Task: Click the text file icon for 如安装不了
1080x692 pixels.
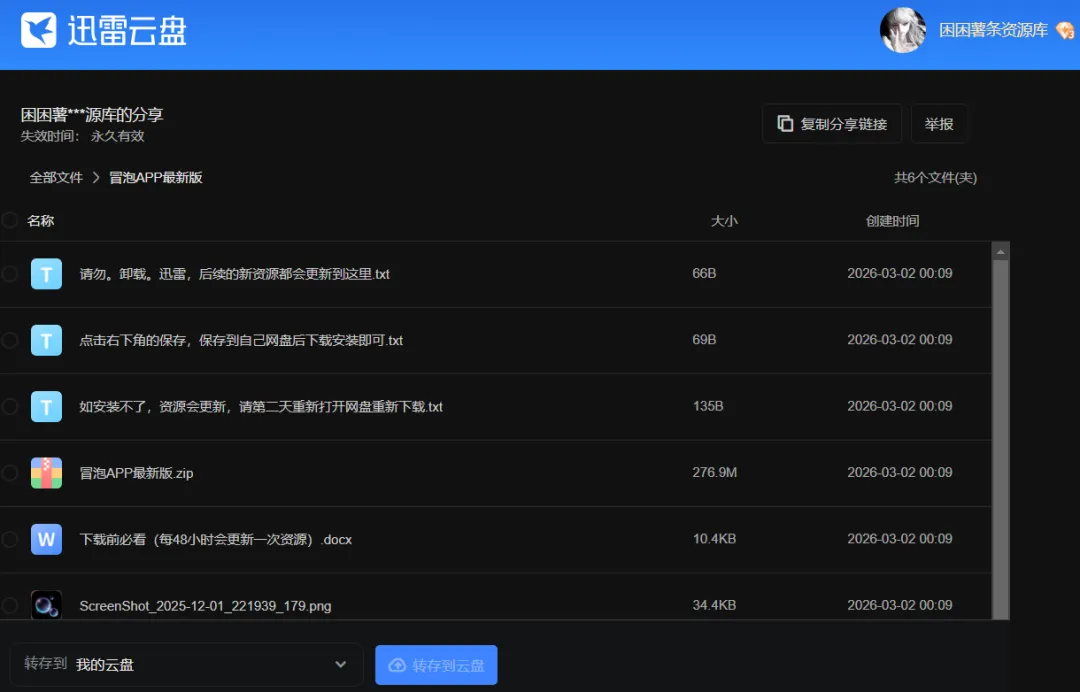Action: (46, 407)
